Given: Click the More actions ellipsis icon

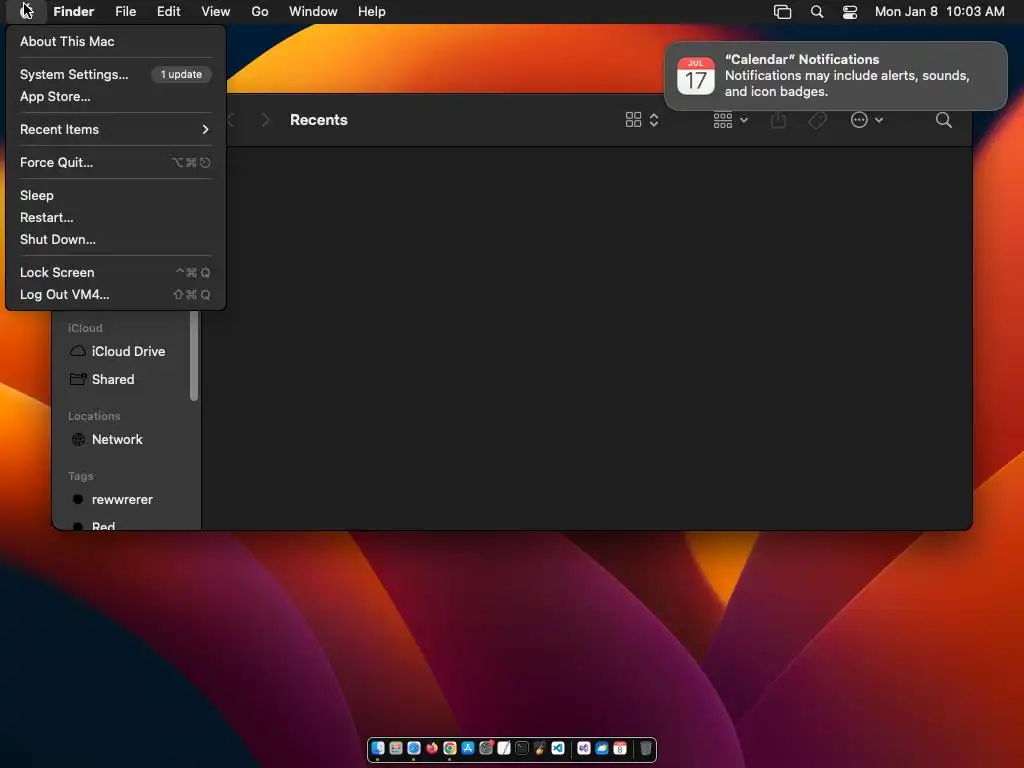Looking at the screenshot, I should point(859,120).
